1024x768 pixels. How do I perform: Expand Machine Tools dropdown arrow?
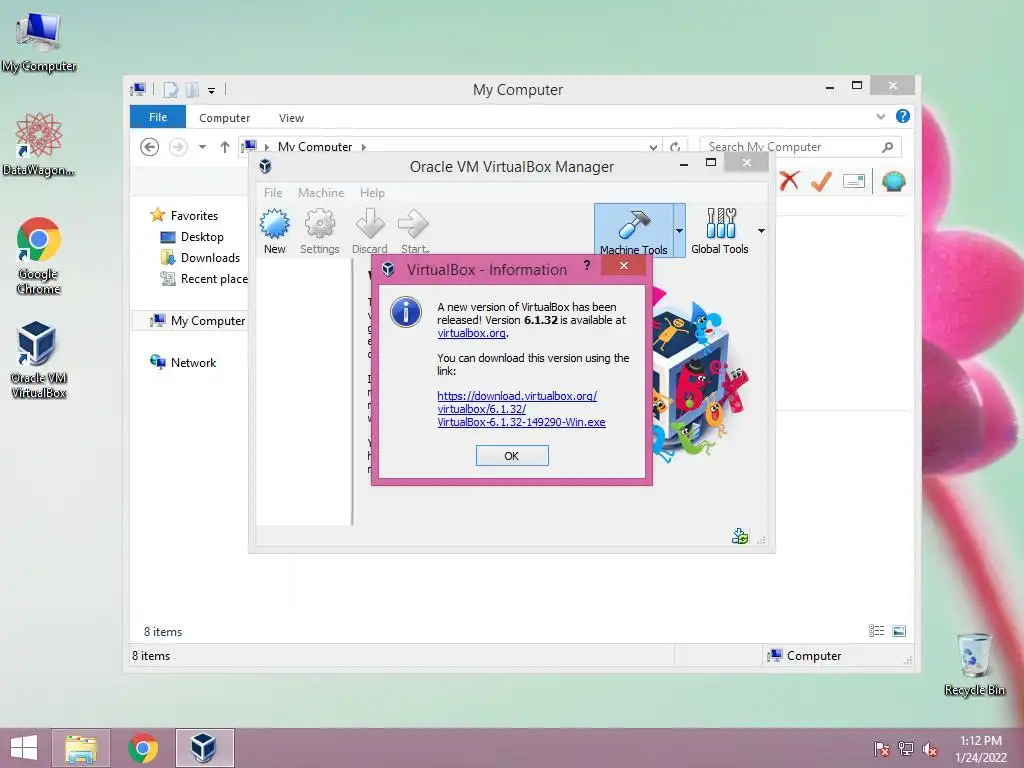[679, 231]
